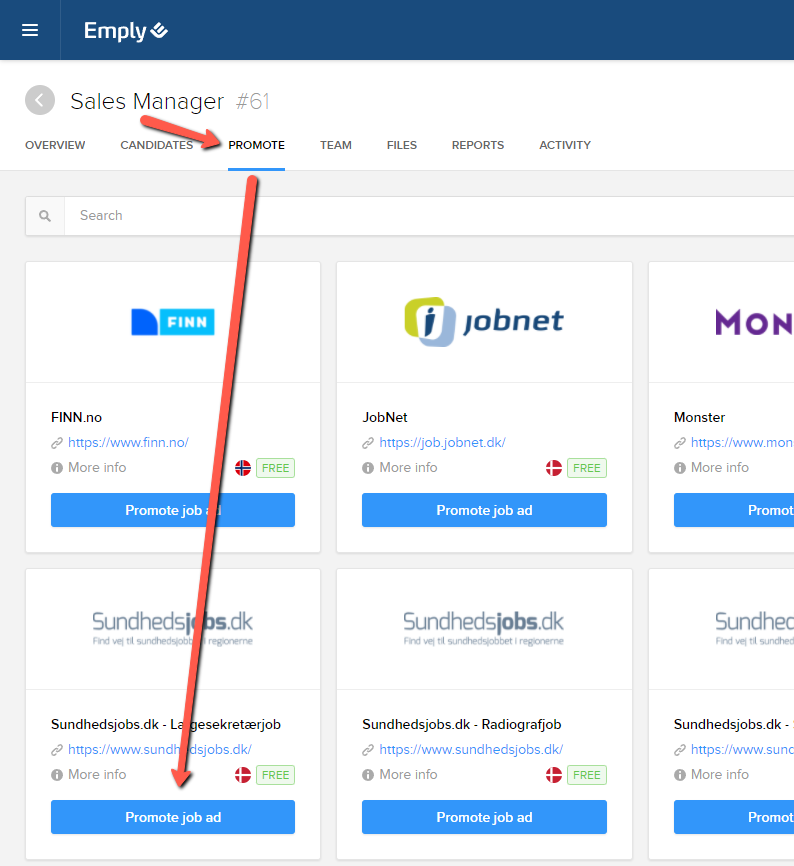Screen dimensions: 794x866
Task: Click the FREE badge on FINN.no card
Action: tap(275, 468)
